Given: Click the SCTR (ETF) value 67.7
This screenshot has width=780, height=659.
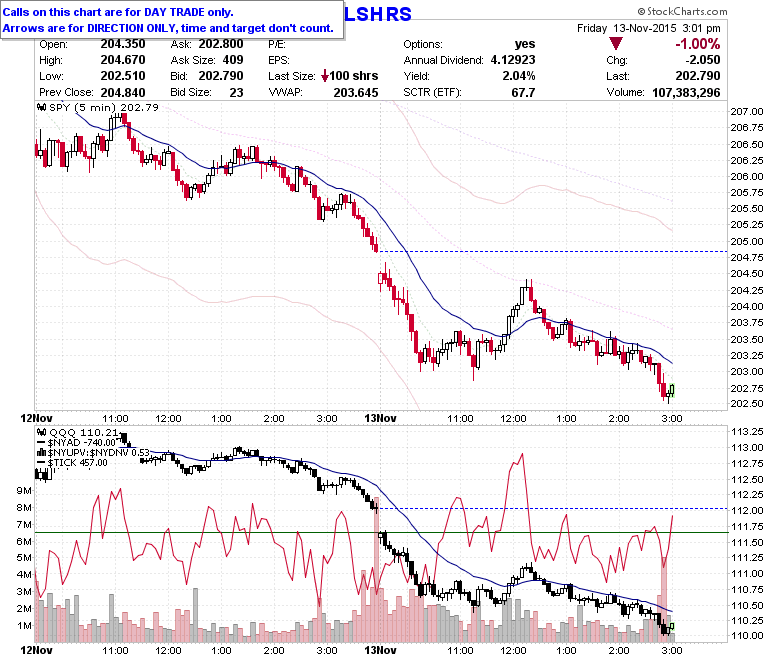Looking at the screenshot, I should pyautogui.click(x=523, y=93).
